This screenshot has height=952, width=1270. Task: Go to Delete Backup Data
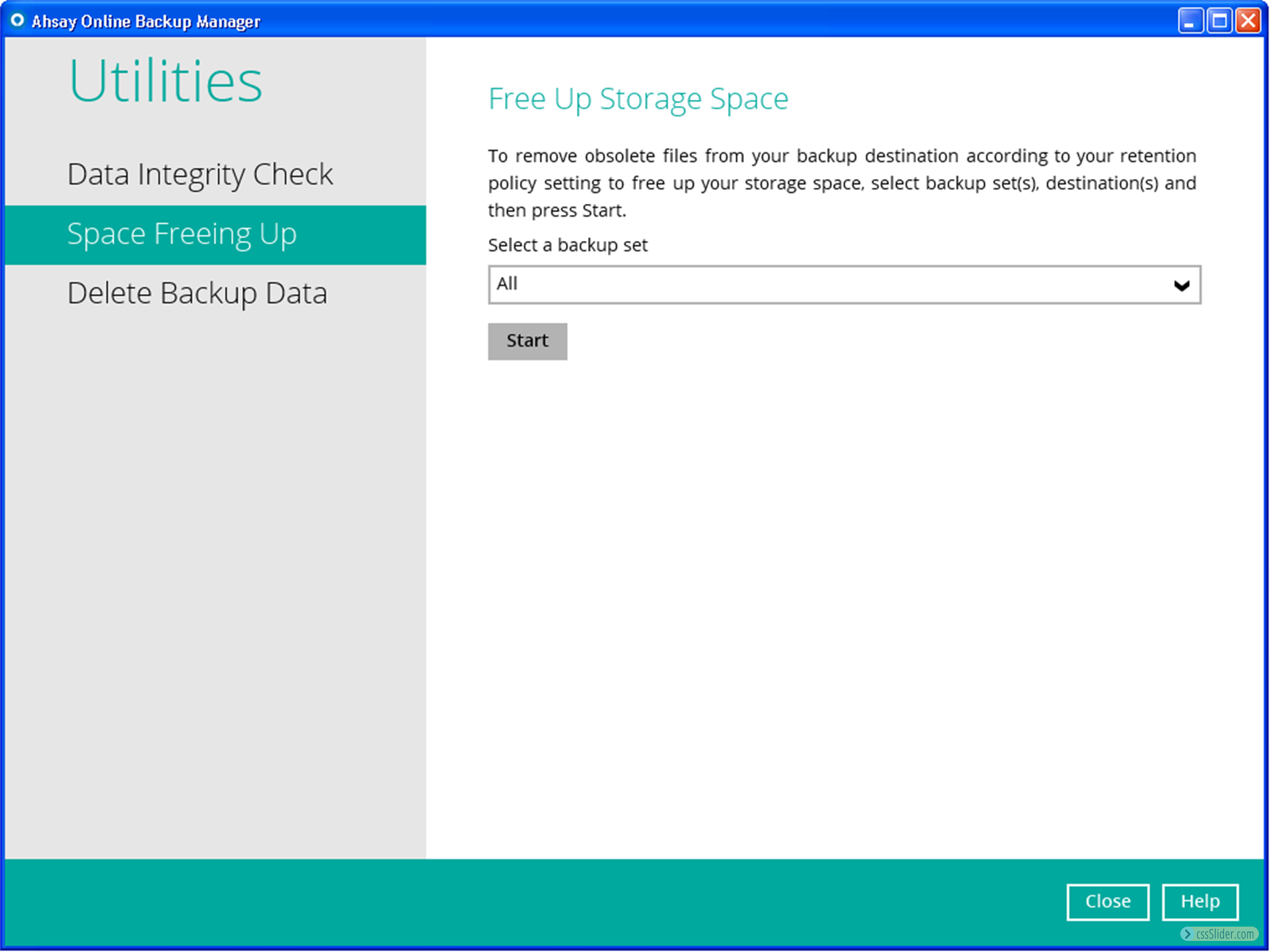coord(197,294)
